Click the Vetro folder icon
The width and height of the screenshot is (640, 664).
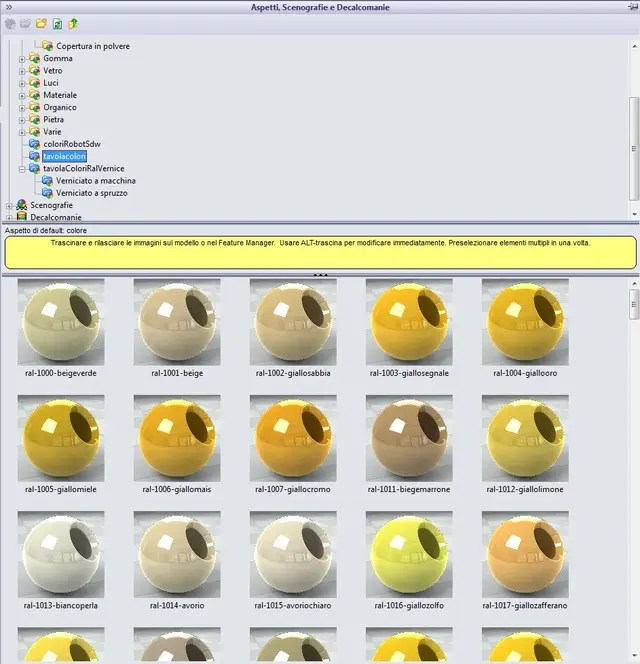coord(34,70)
